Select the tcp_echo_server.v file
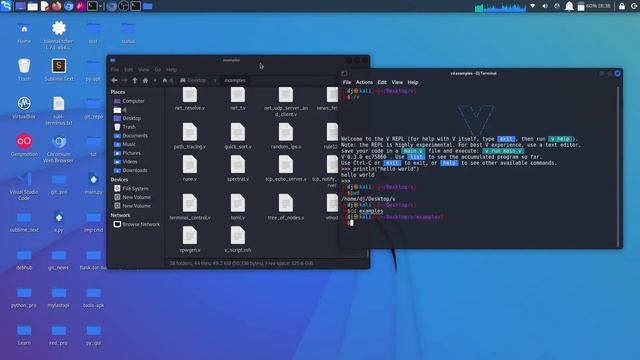 tap(286, 169)
